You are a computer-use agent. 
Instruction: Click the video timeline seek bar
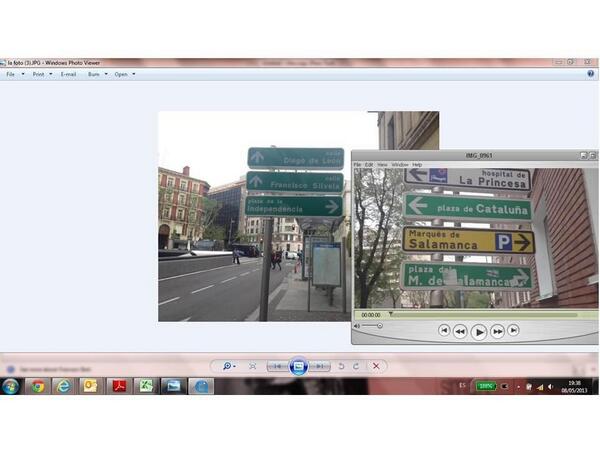(x=484, y=315)
